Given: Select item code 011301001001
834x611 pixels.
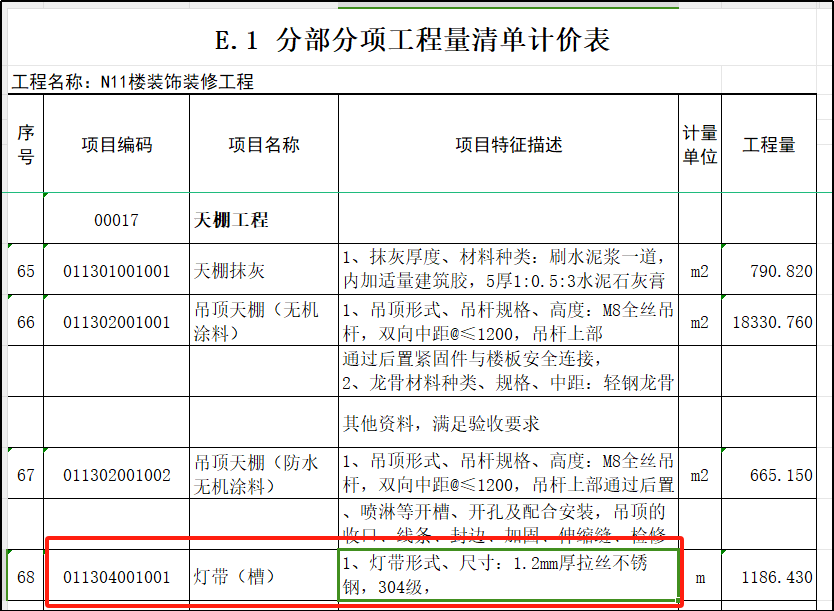Looking at the screenshot, I should (x=116, y=271).
